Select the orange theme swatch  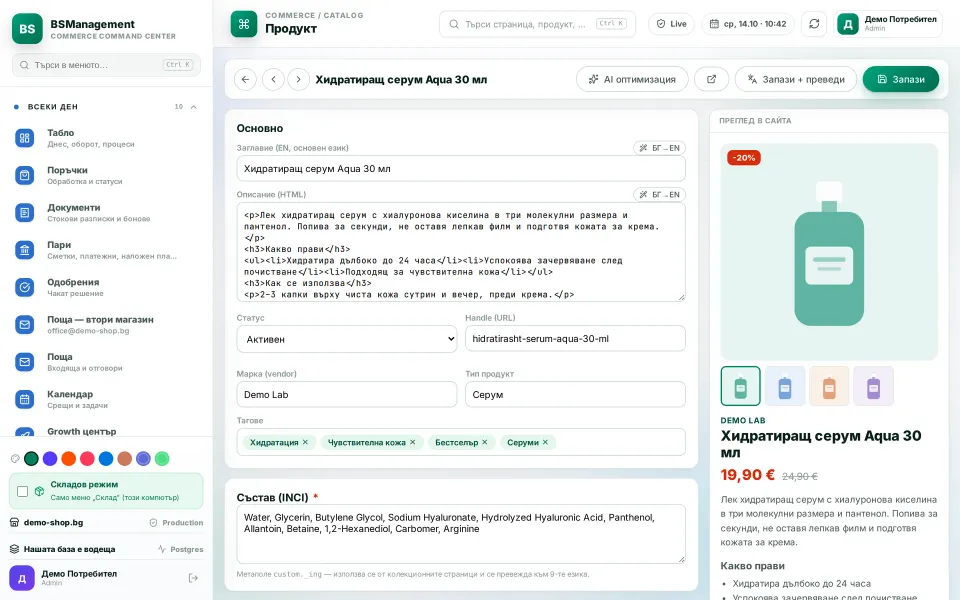[69, 459]
